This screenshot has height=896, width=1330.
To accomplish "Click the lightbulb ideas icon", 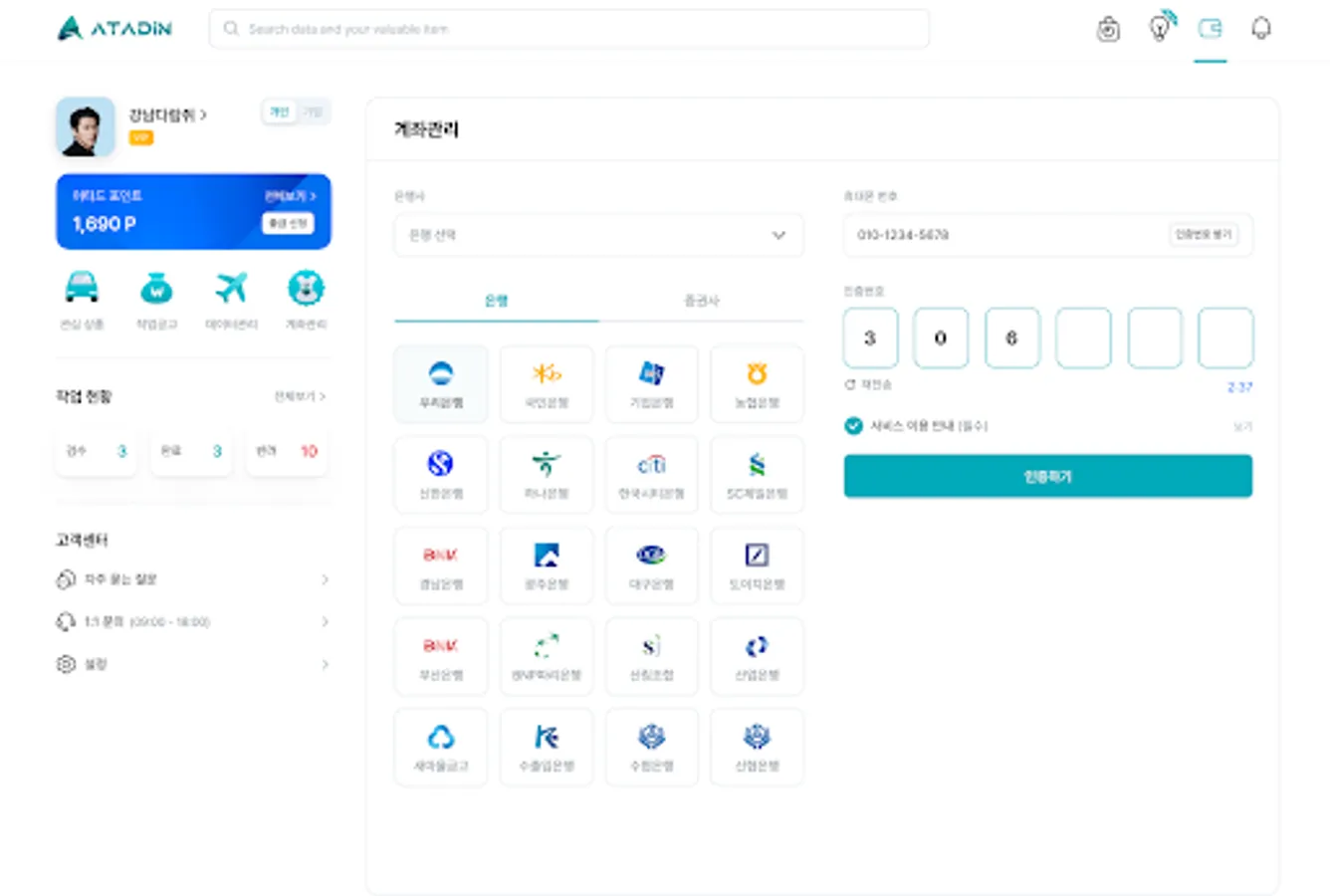I will click(1161, 27).
